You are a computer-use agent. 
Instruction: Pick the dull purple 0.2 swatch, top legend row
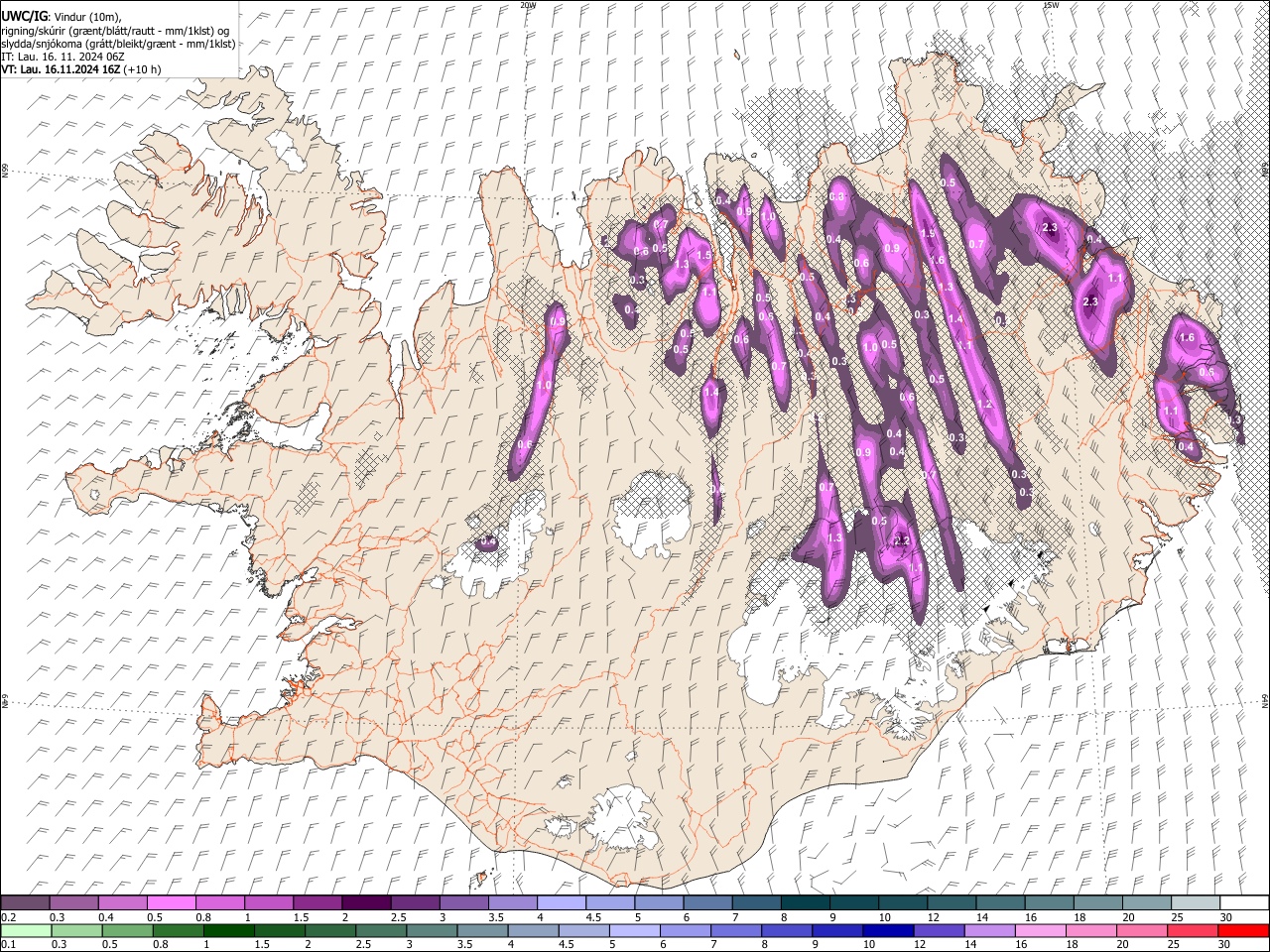tap(26, 902)
